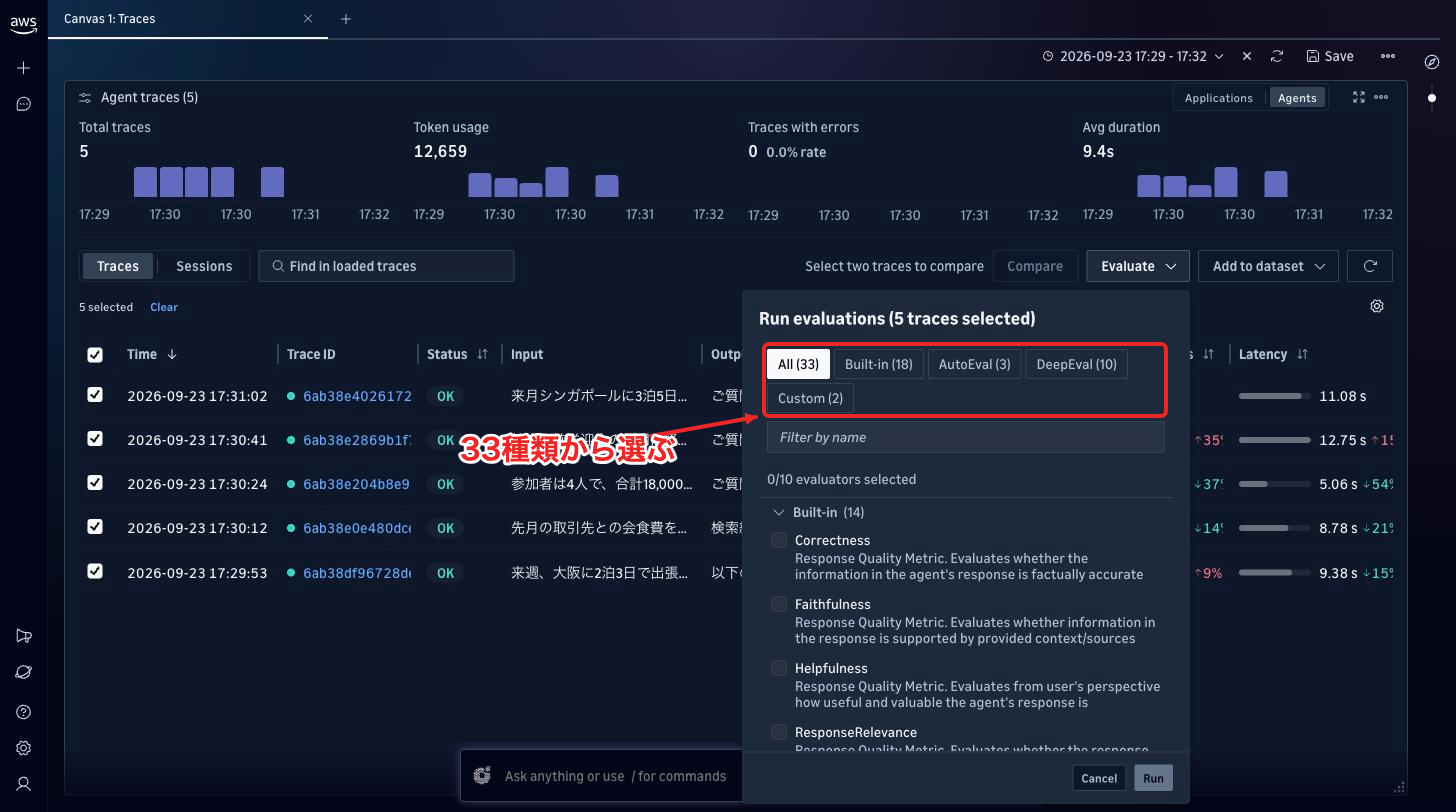Close the Canvas 1: Traces tab
1456x812 pixels.
click(308, 18)
